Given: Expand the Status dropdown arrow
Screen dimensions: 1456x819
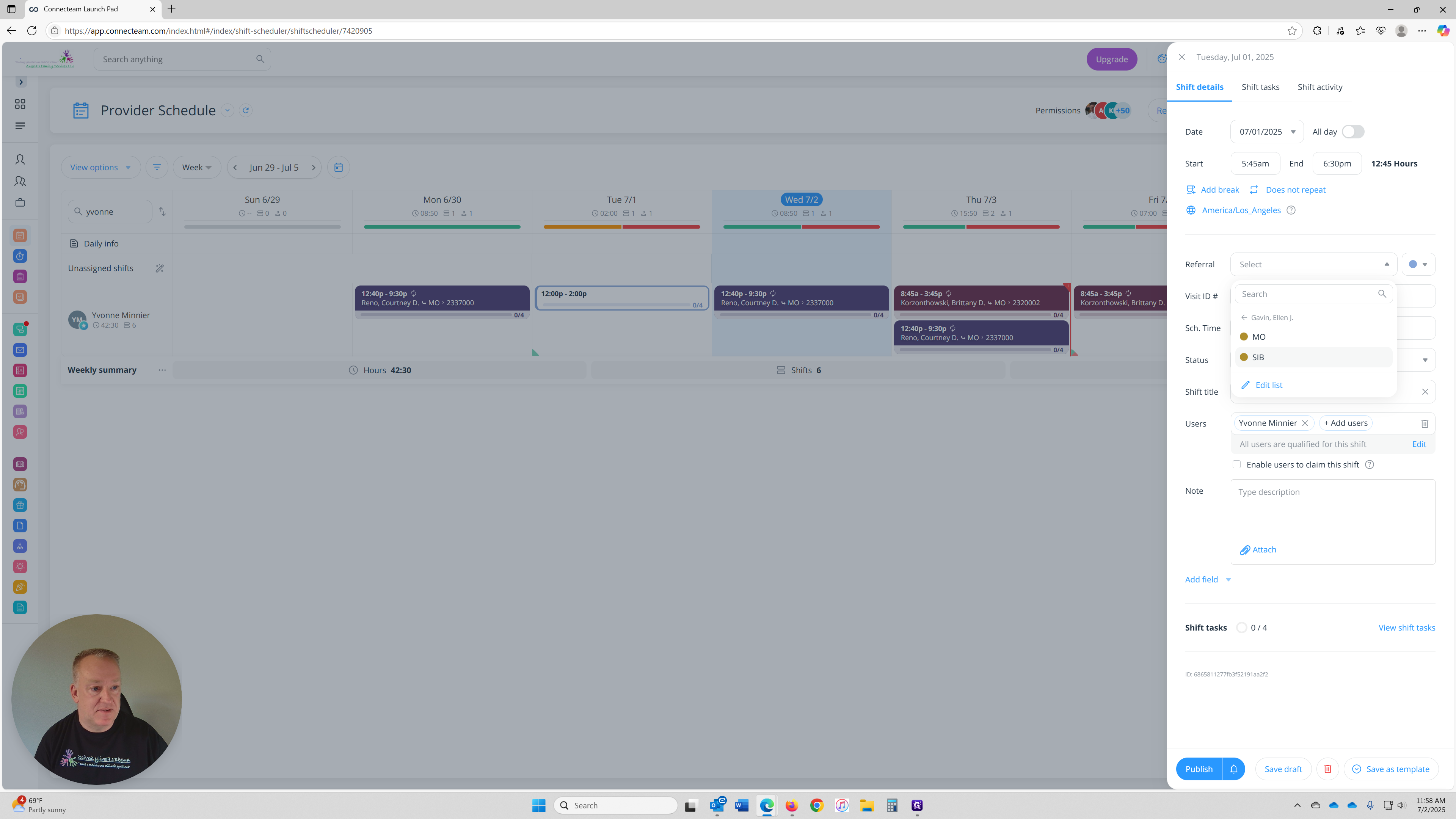Looking at the screenshot, I should 1425,360.
